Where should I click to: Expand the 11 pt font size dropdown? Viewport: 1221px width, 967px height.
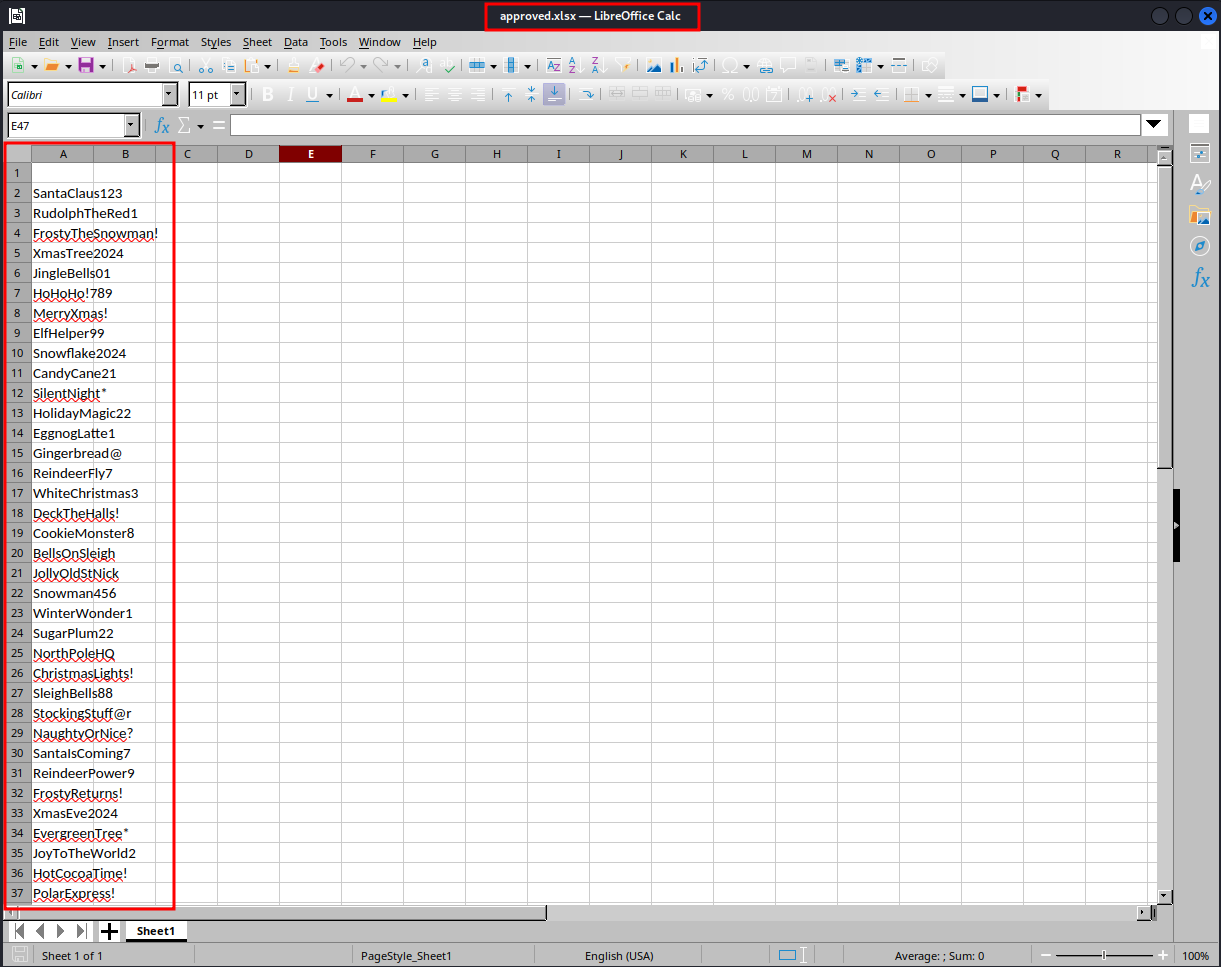tap(237, 95)
